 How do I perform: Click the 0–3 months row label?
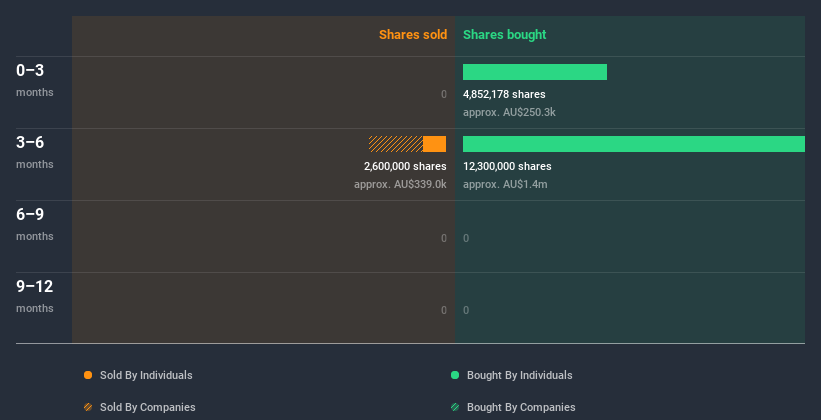(35, 80)
